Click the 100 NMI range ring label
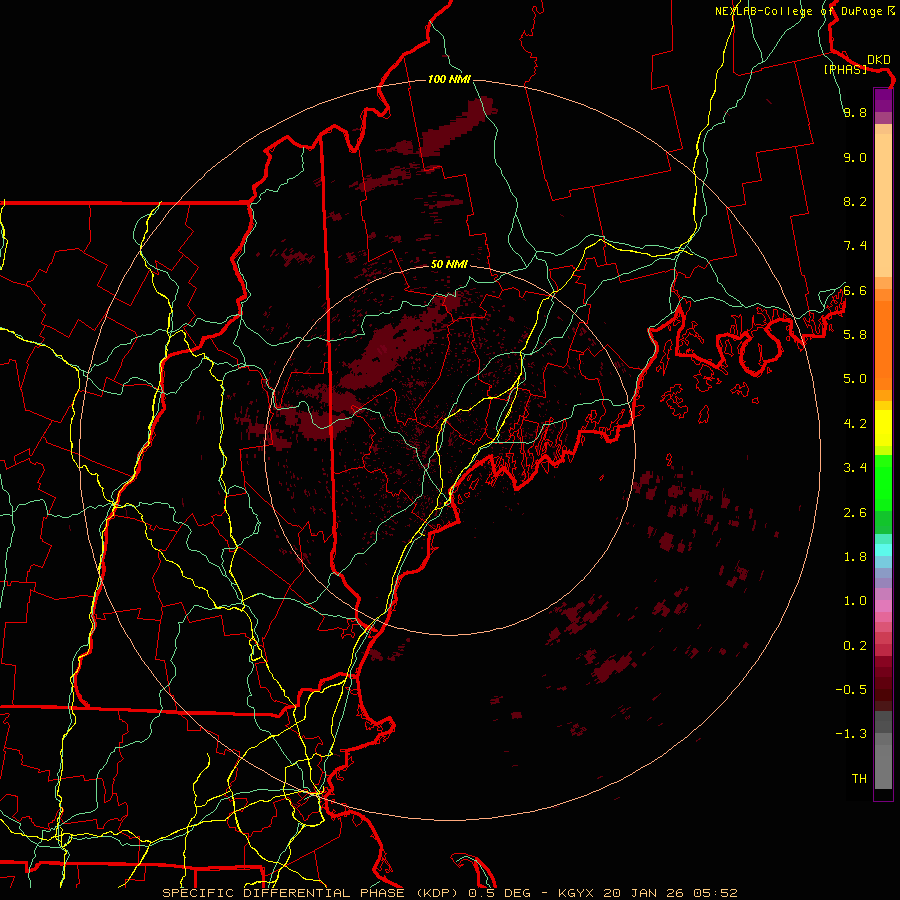The height and width of the screenshot is (900, 900). click(x=449, y=79)
